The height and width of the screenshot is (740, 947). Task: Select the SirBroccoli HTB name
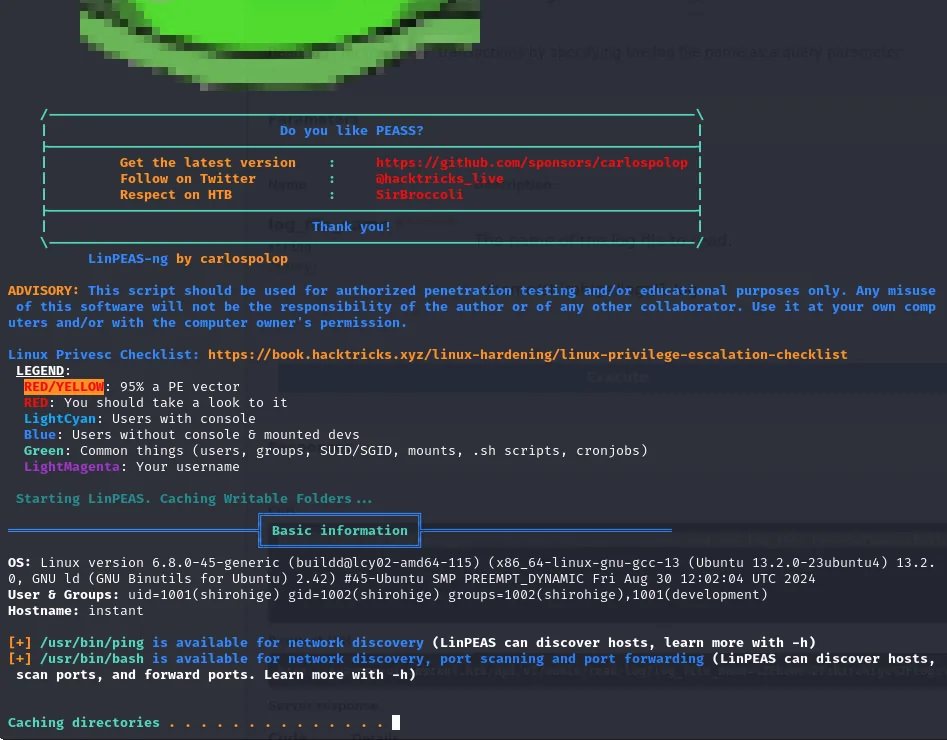(419, 195)
